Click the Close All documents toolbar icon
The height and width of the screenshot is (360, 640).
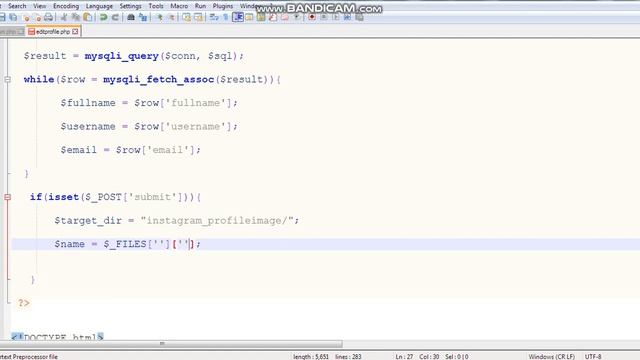pos(38,17)
